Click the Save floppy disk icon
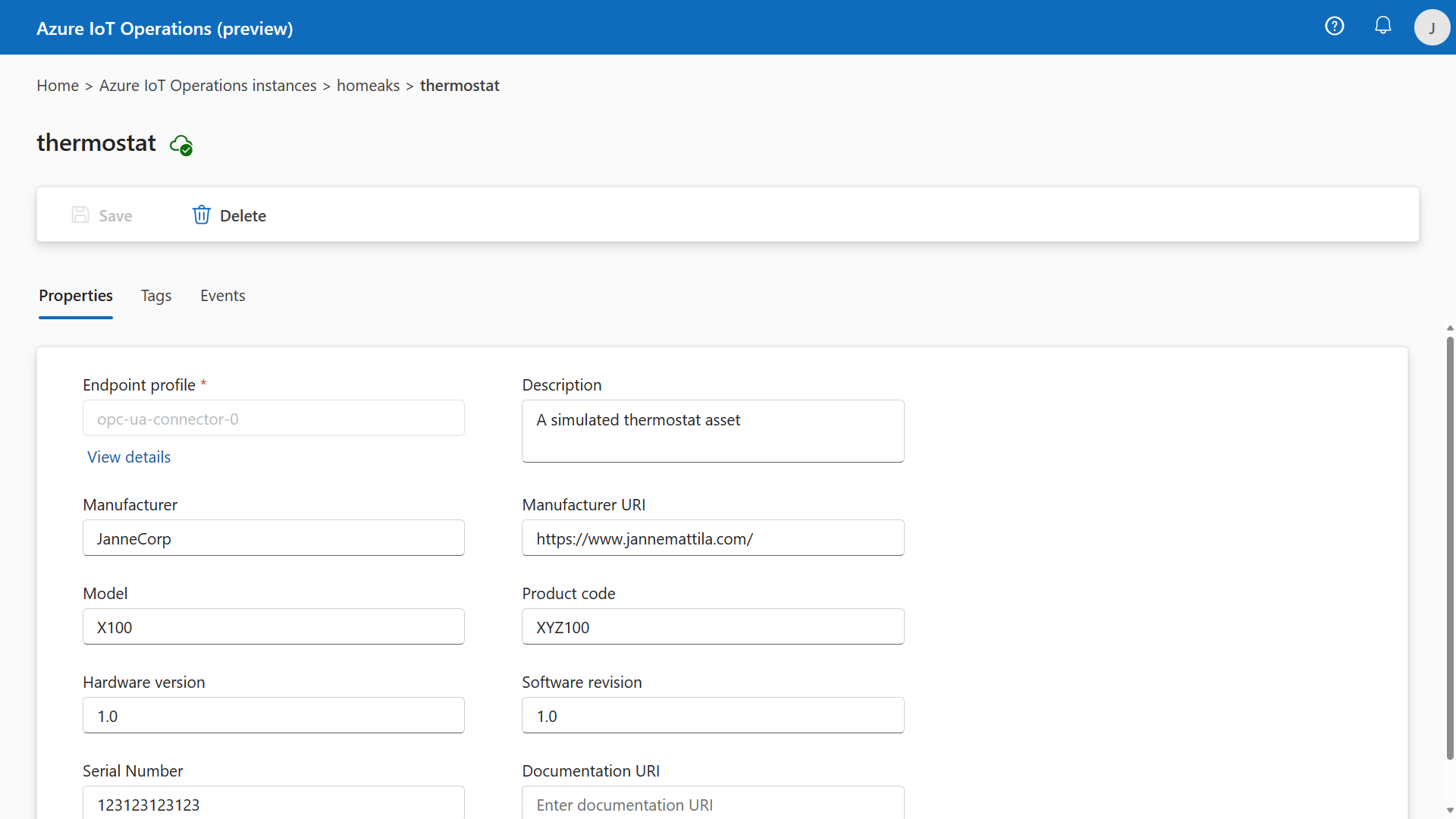The image size is (1456, 819). click(x=80, y=215)
